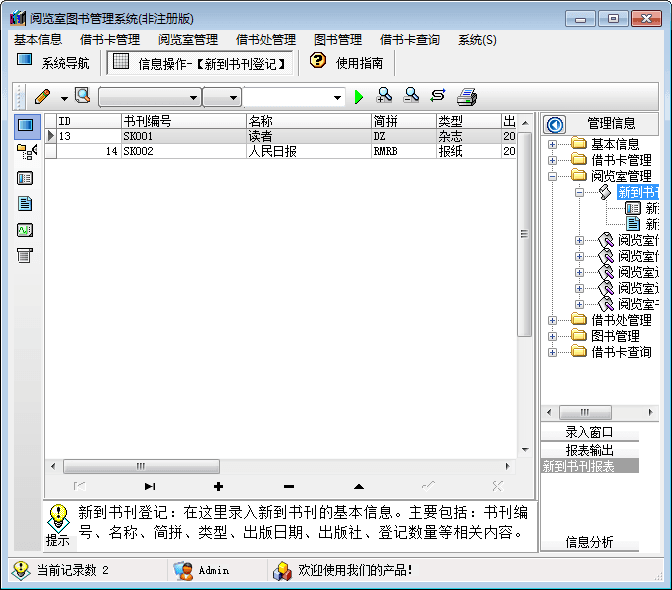Open the 借书卡管理 menu
The width and height of the screenshot is (672, 590).
pyautogui.click(x=110, y=39)
